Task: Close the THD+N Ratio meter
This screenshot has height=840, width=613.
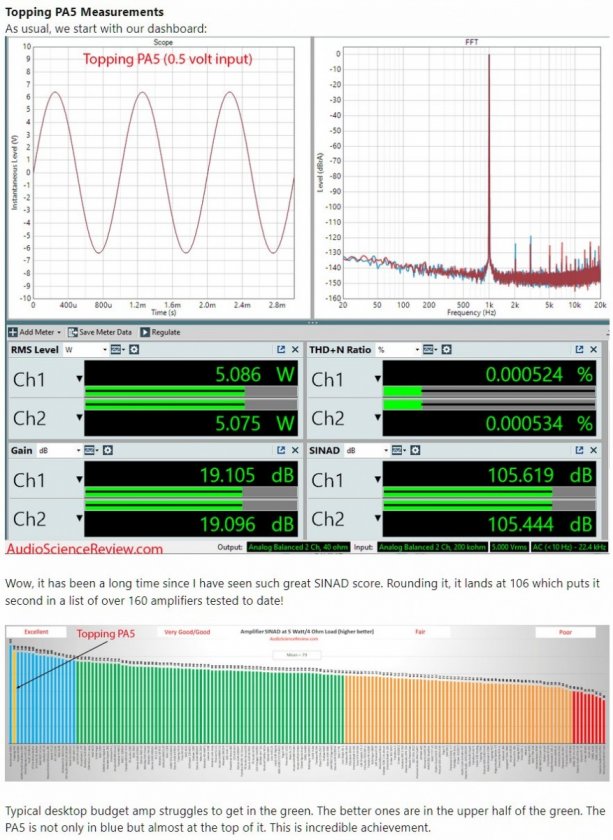Action: [594, 349]
